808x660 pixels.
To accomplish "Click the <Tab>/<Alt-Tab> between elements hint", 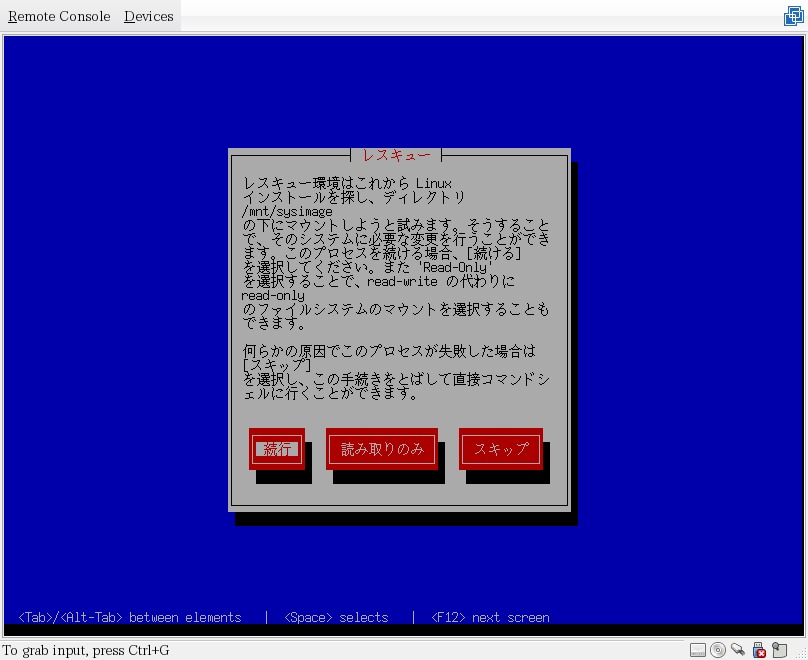I will click(129, 617).
